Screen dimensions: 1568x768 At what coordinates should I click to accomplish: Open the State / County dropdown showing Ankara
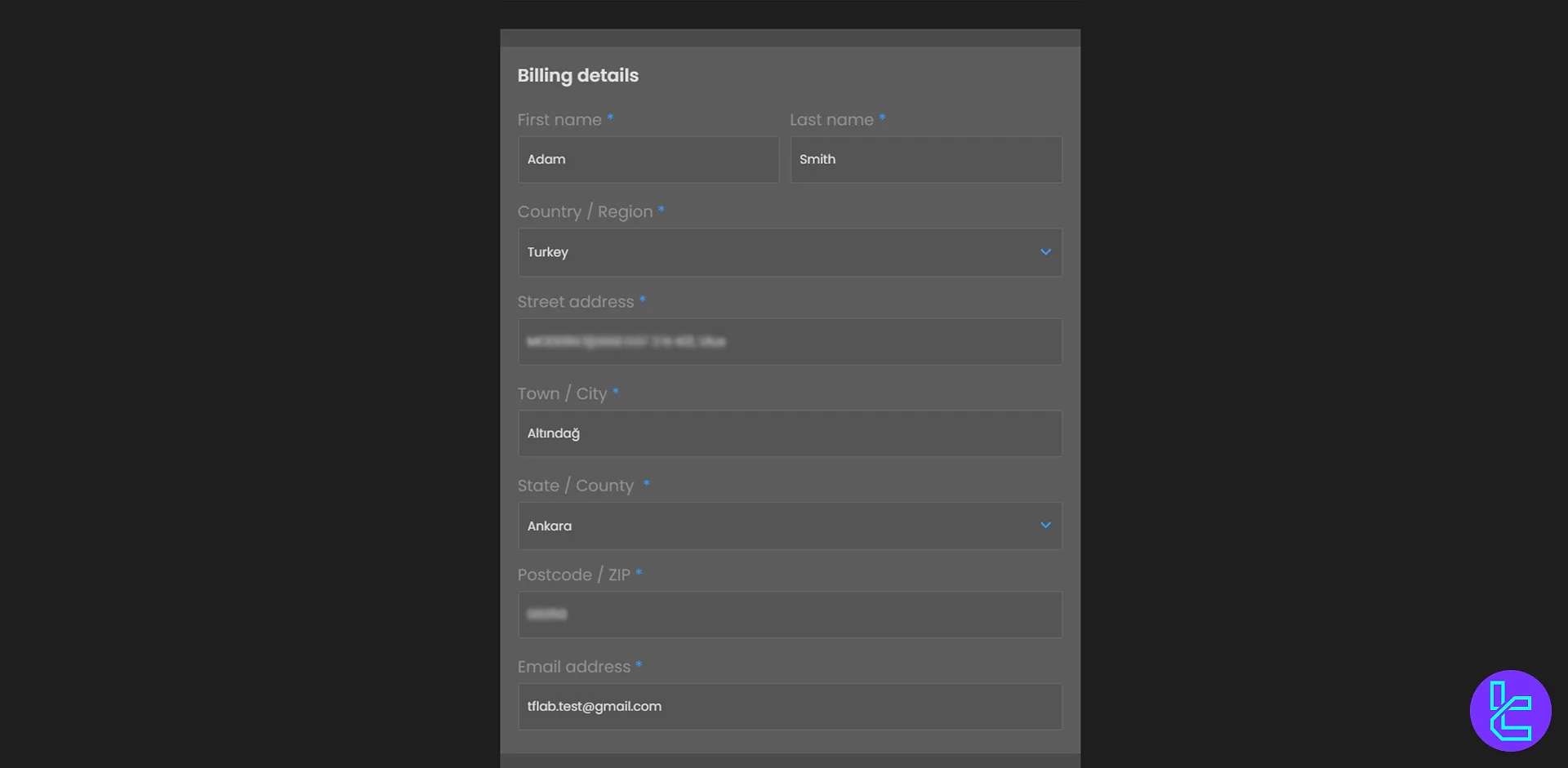click(790, 526)
